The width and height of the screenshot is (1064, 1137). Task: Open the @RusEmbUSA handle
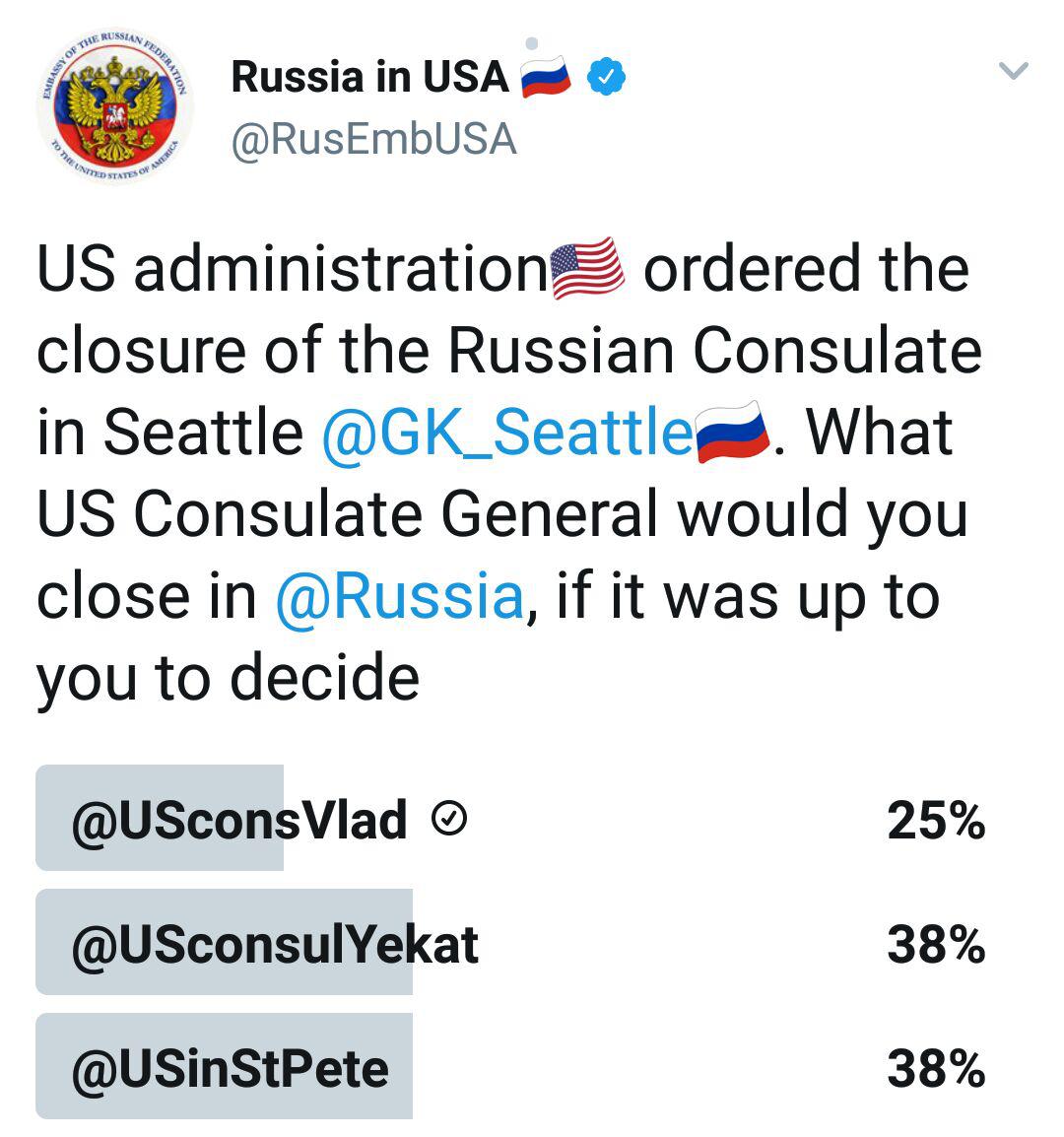click(x=373, y=139)
